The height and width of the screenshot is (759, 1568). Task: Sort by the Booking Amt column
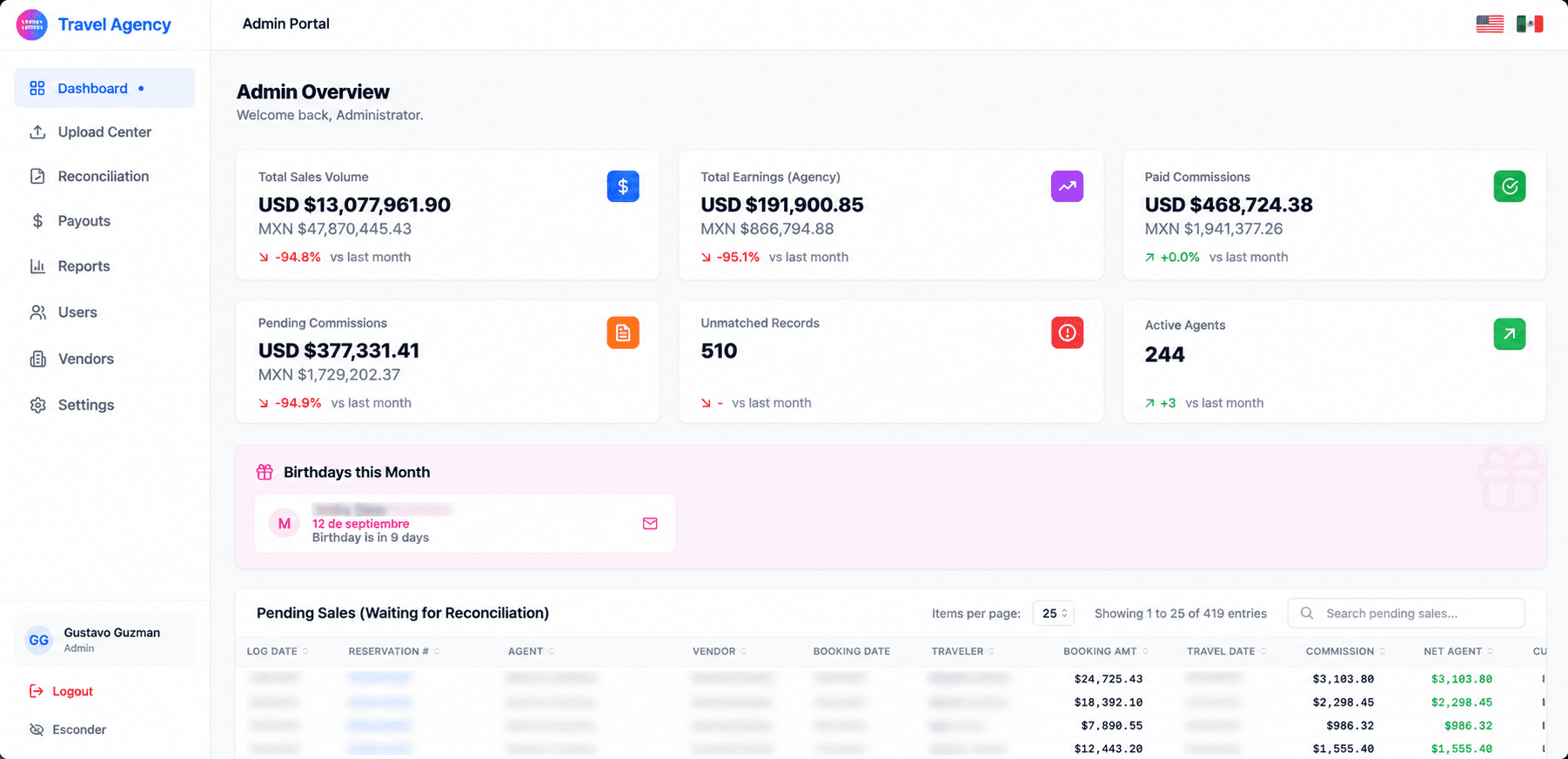point(1105,651)
